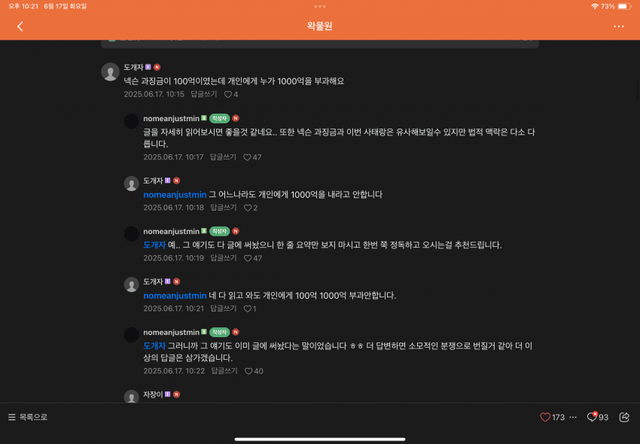
Task: Tap the 왁물원 title in the header
Action: tap(320, 26)
